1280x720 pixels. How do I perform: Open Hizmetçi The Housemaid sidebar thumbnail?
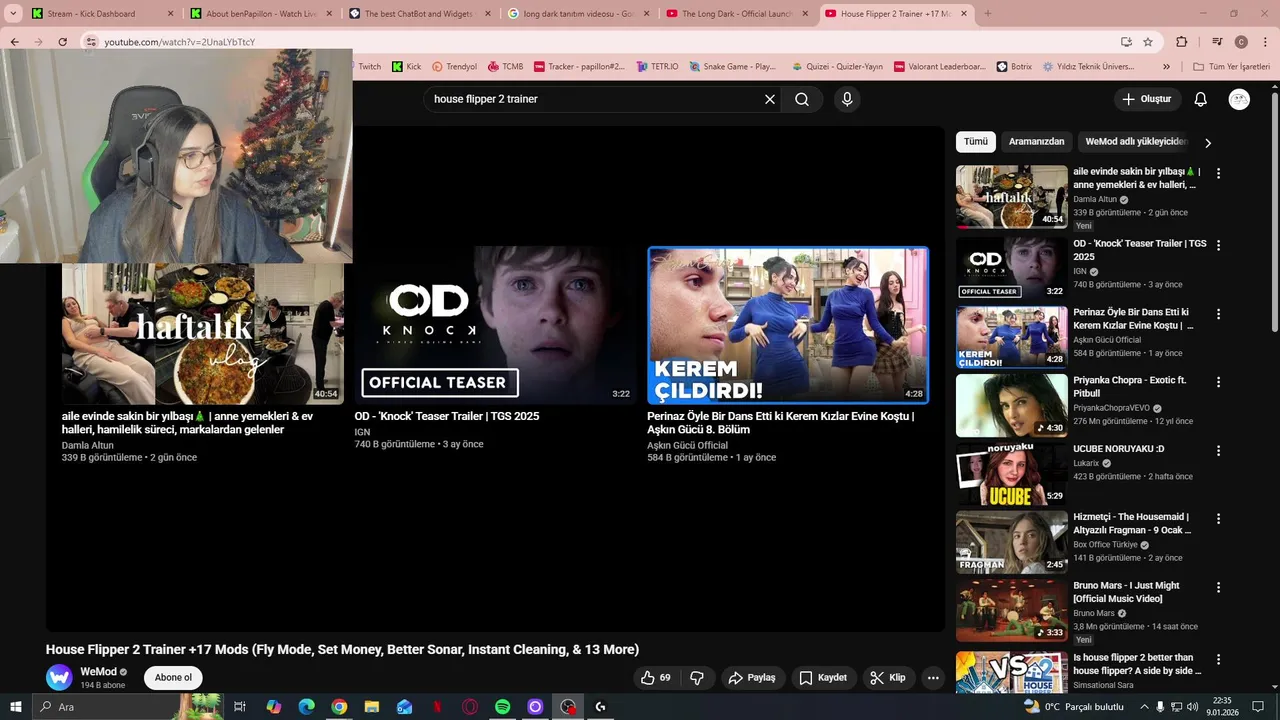click(x=1011, y=542)
